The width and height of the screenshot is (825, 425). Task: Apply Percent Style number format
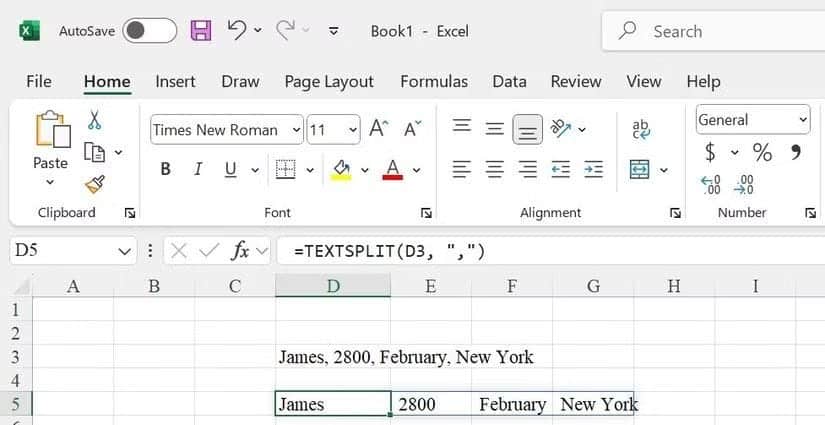(x=762, y=152)
